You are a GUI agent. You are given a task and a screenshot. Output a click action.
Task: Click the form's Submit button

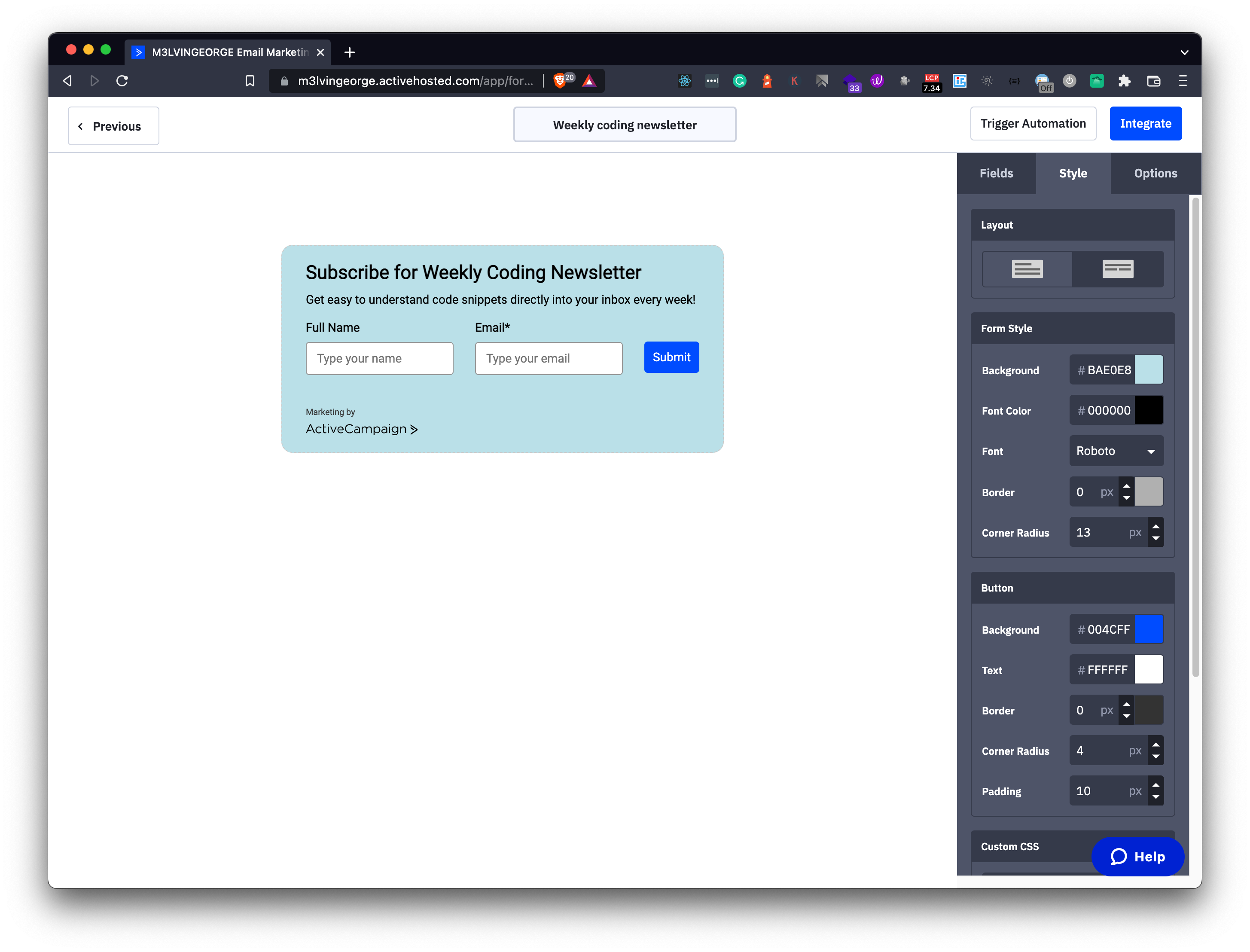671,357
